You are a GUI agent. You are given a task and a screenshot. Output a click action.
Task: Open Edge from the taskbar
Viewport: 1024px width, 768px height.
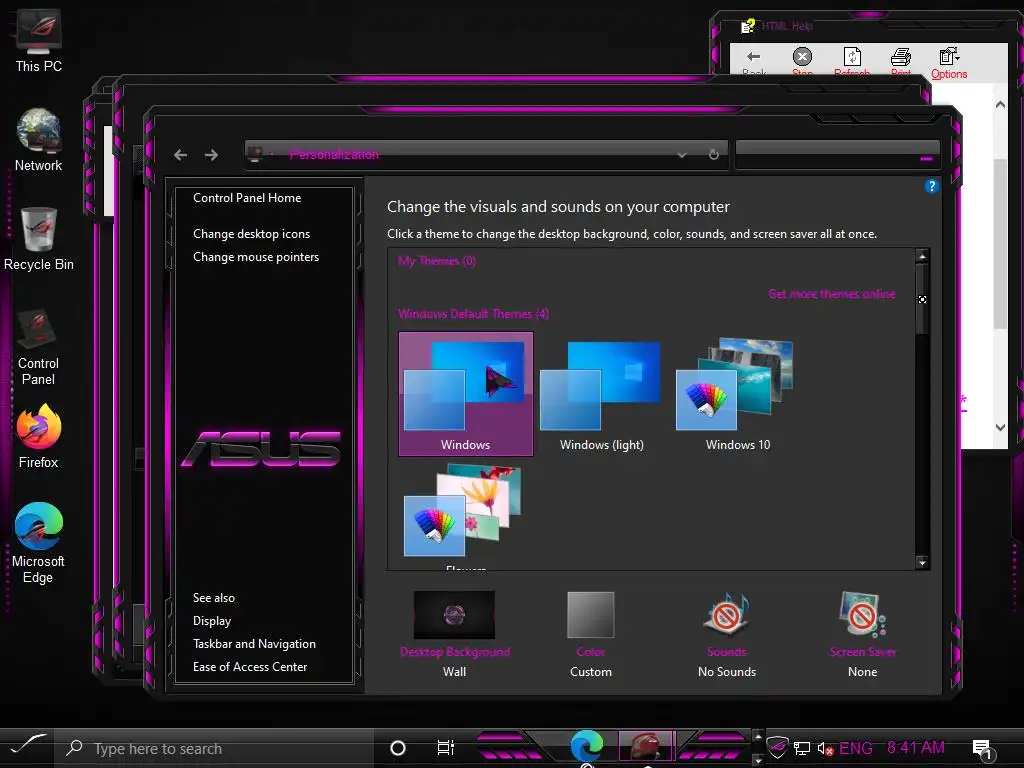point(586,747)
